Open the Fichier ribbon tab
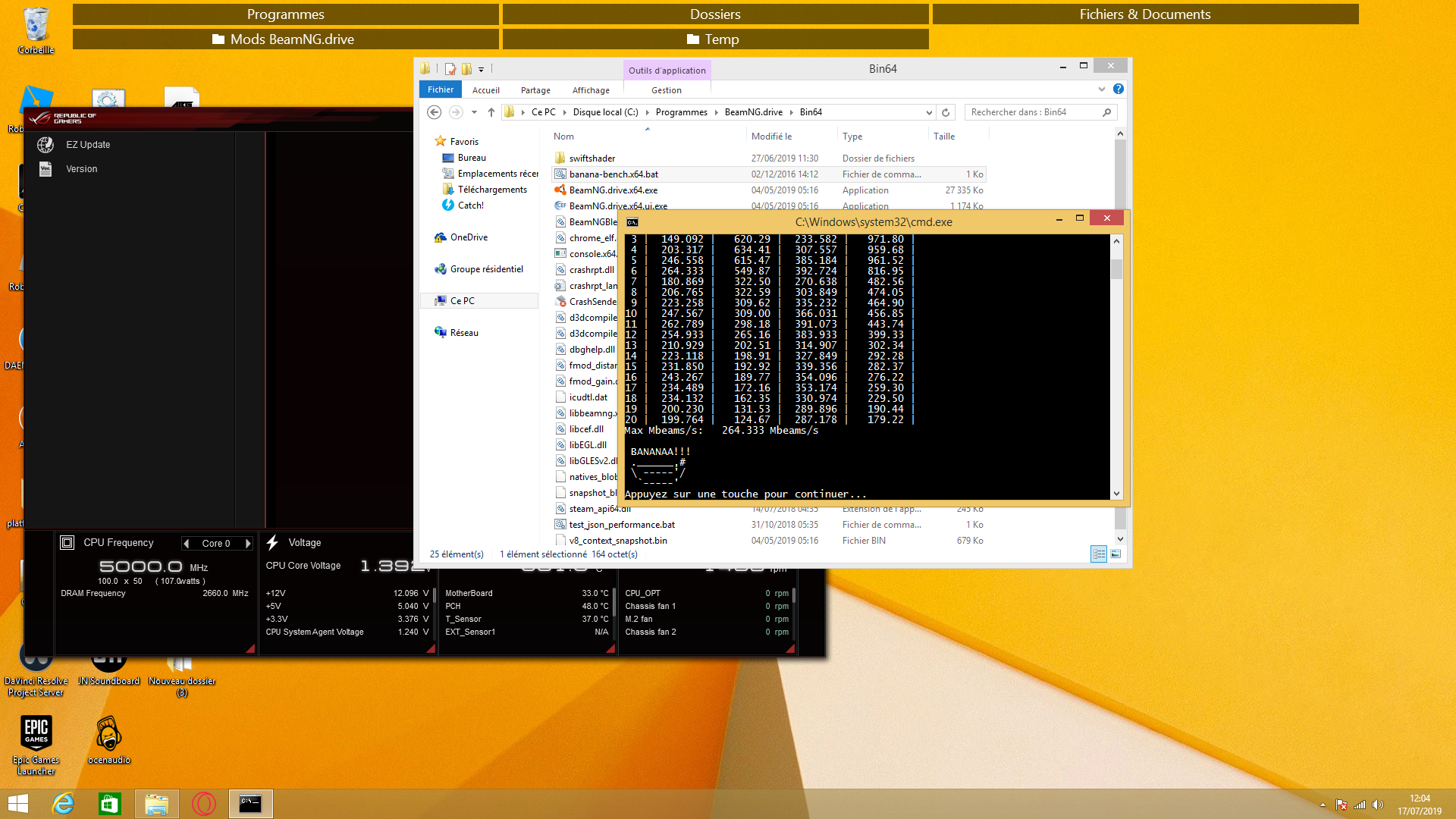Screen dimensions: 1456x819 coord(441,89)
